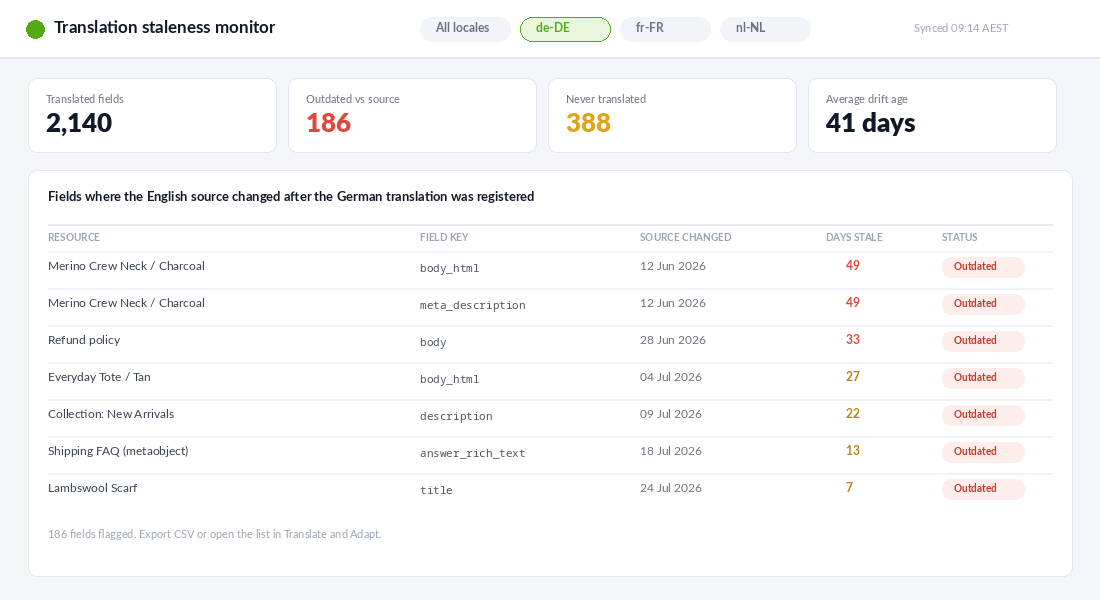This screenshot has height=600, width=1100.
Task: Click the 27 days stale value
Action: (x=852, y=377)
